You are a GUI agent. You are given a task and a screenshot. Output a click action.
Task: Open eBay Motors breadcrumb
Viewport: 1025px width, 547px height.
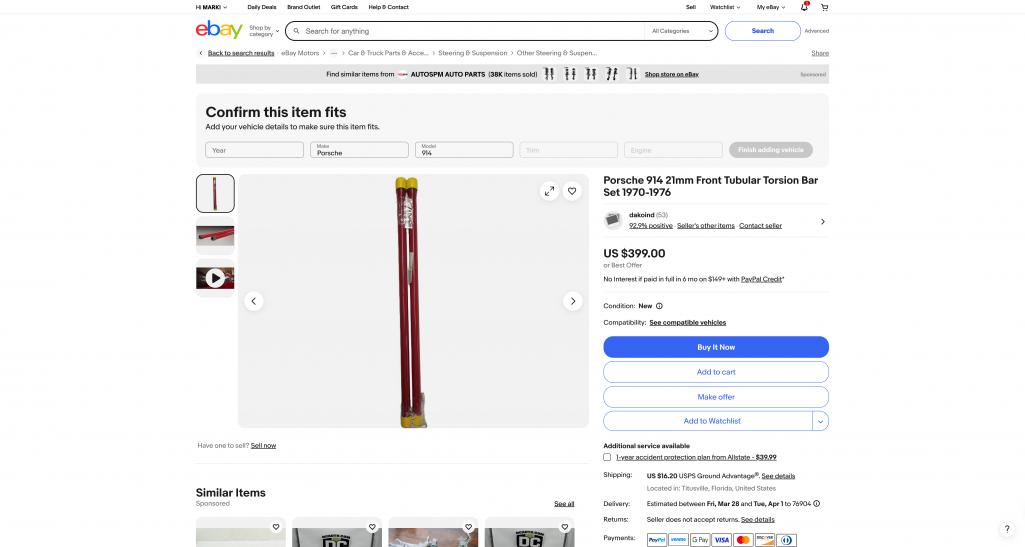click(x=300, y=53)
